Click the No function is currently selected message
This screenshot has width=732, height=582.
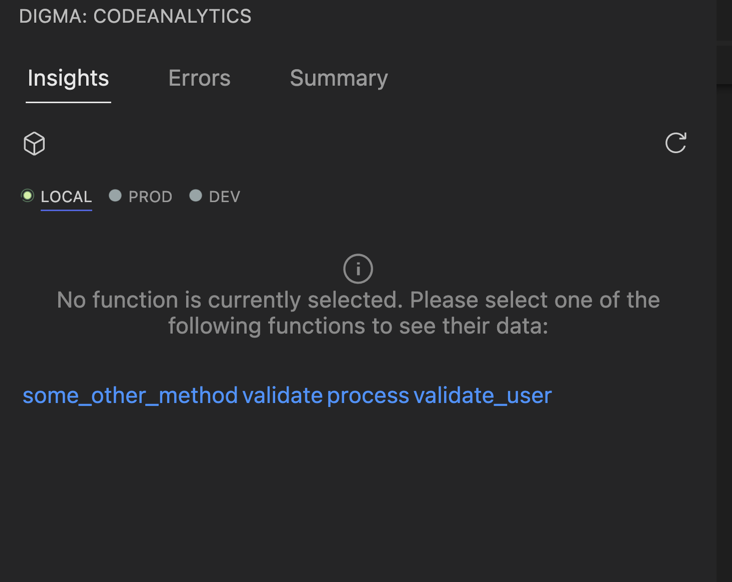pyautogui.click(x=358, y=313)
